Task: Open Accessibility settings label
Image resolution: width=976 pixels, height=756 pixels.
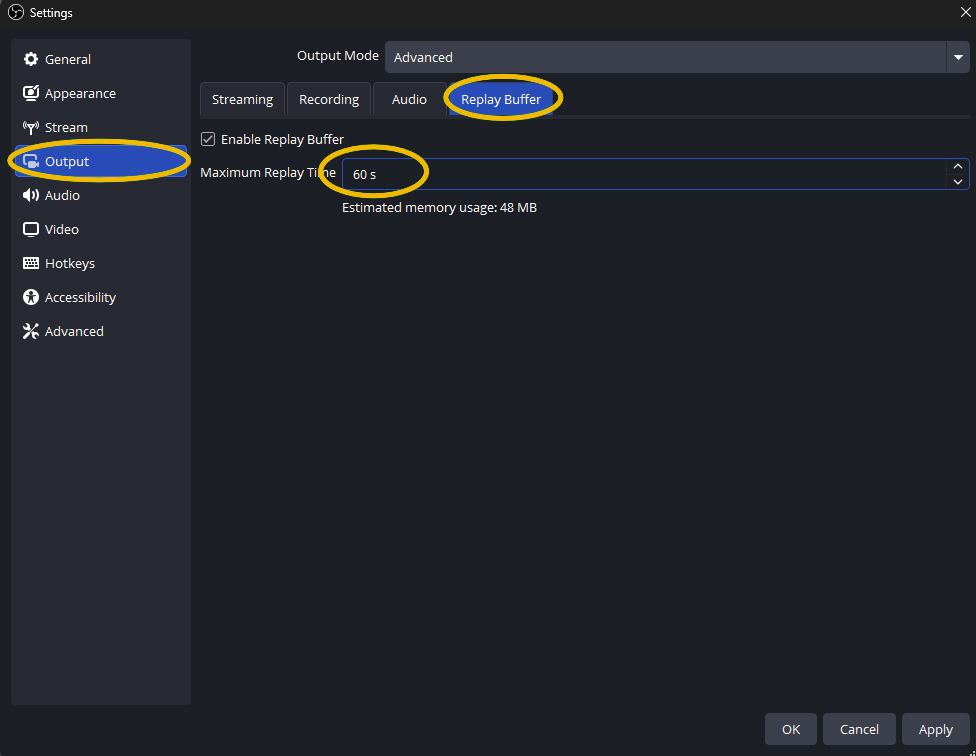Action: 80,297
